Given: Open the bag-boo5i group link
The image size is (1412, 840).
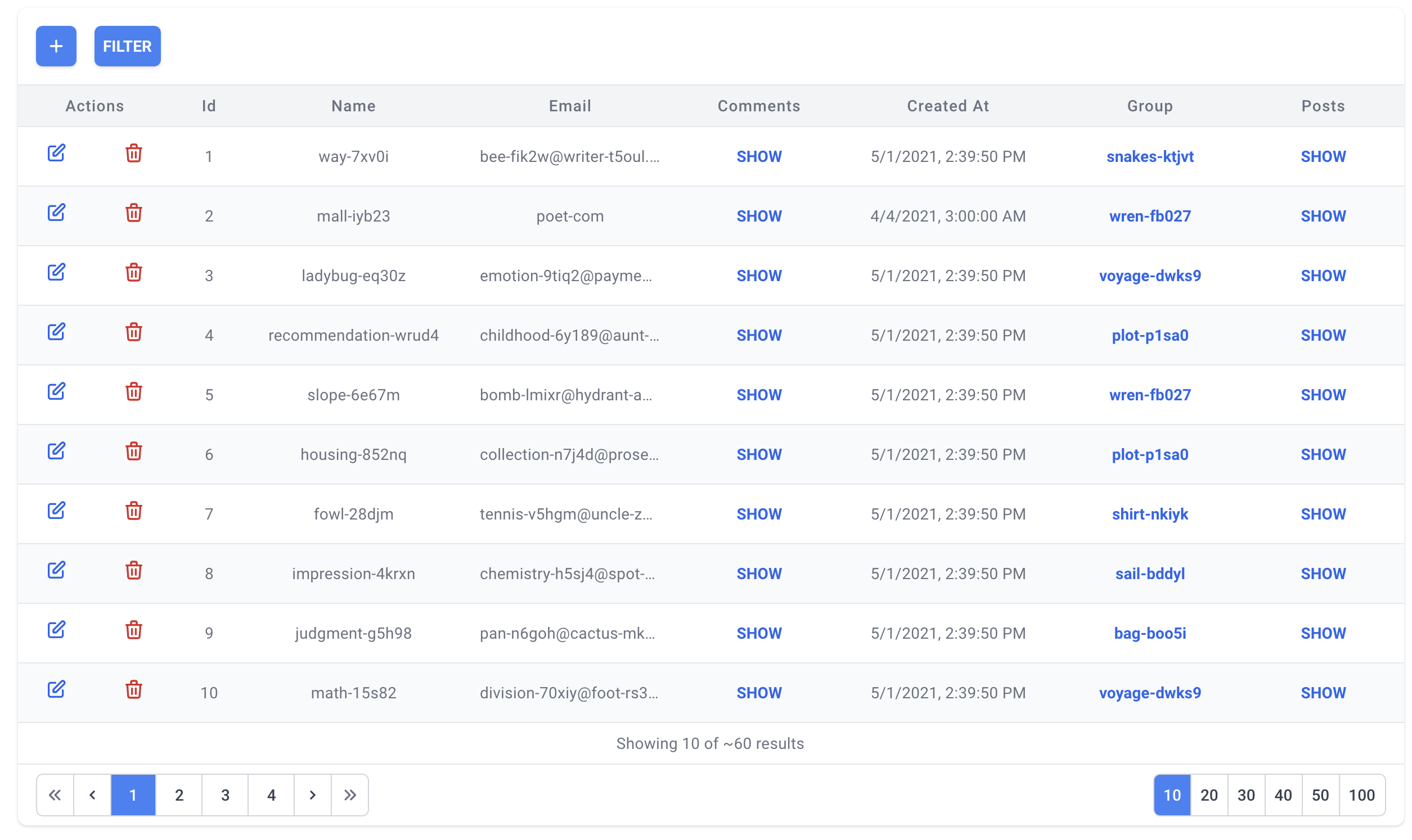Looking at the screenshot, I should 1150,634.
